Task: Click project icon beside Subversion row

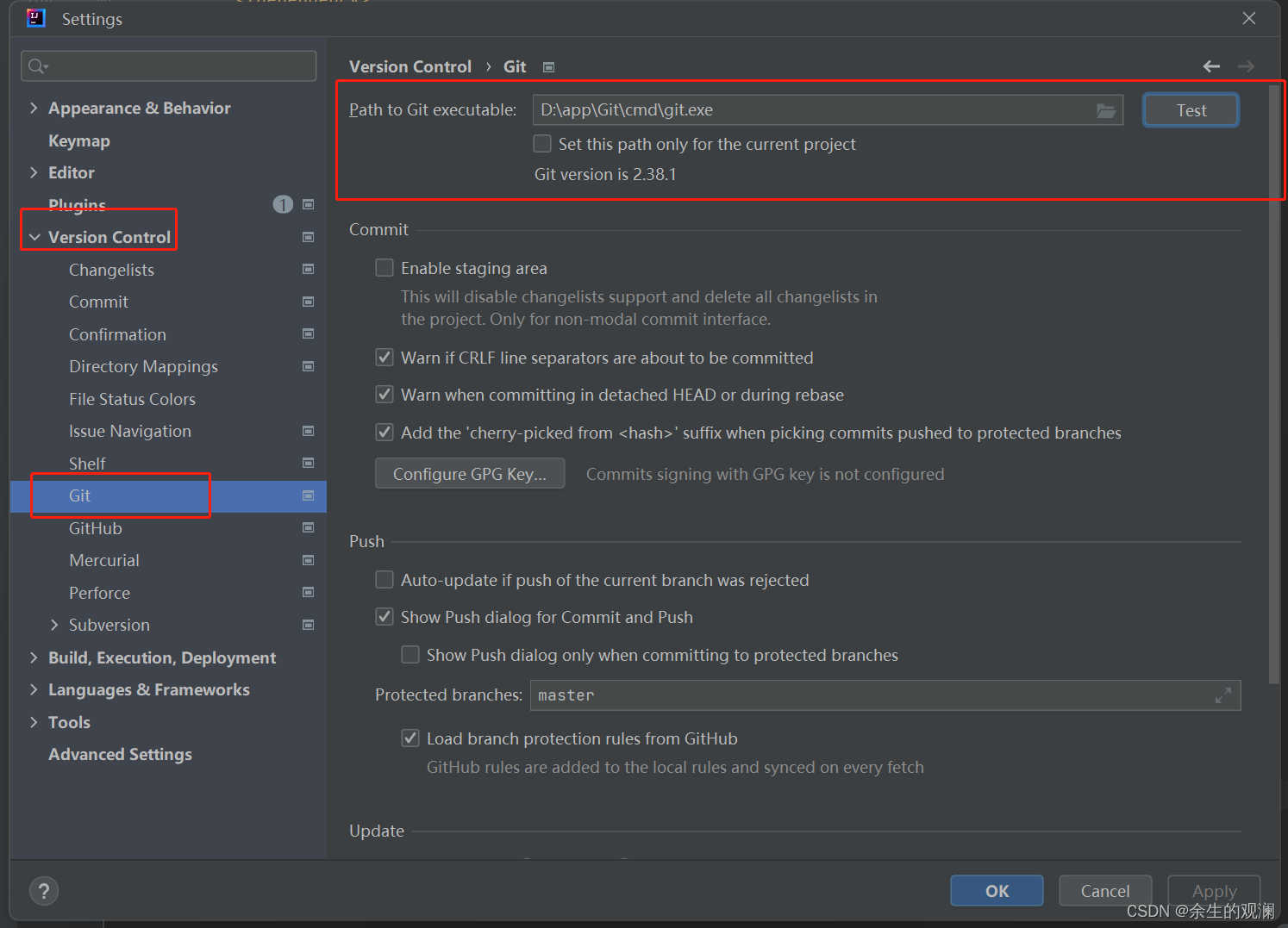Action: click(308, 625)
